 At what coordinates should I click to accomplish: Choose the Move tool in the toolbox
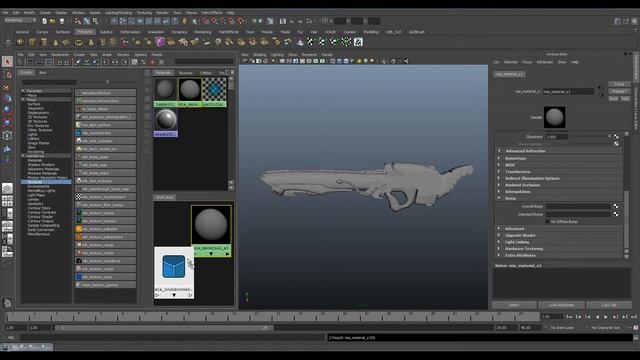tap(7, 98)
